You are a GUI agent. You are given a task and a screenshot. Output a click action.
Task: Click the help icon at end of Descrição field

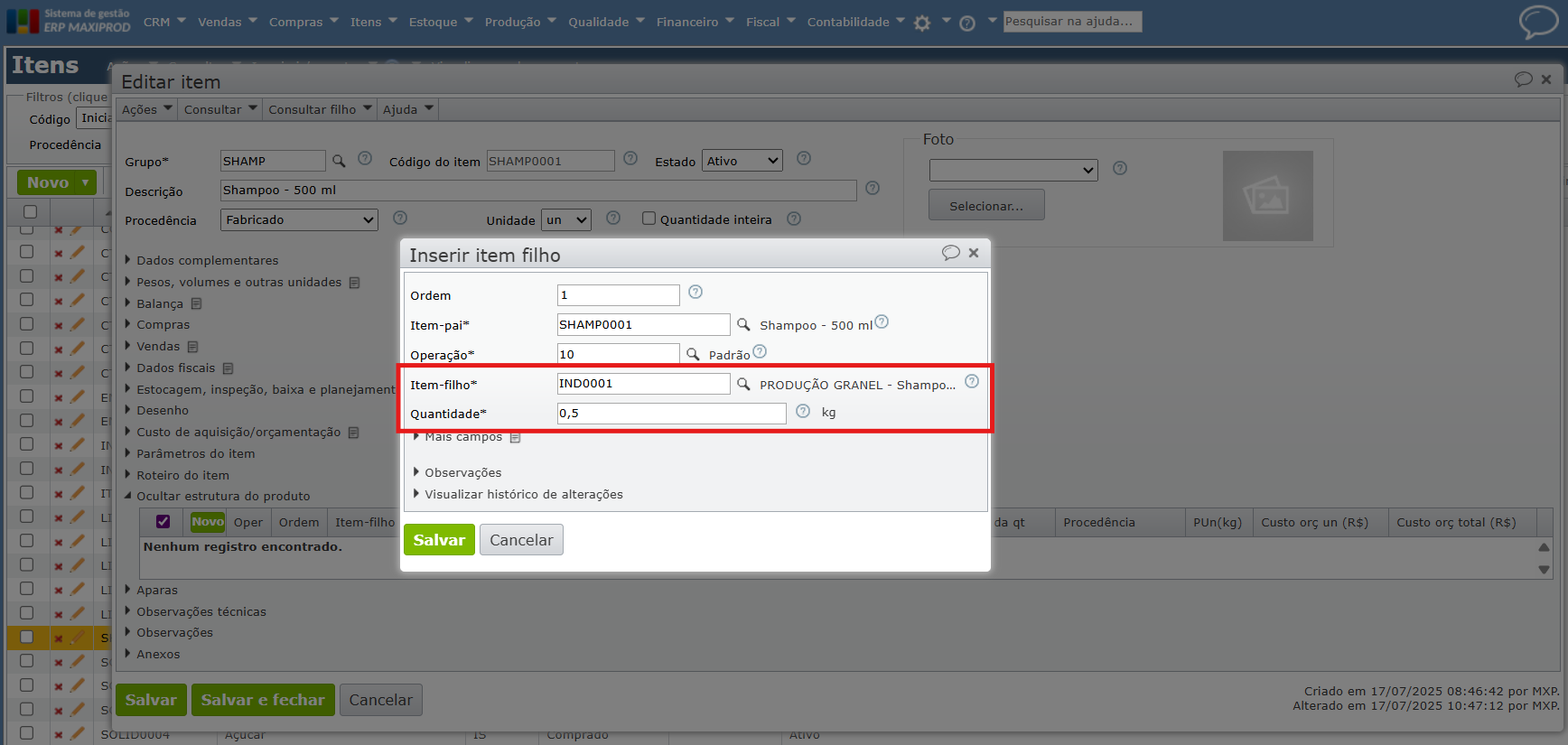873,188
